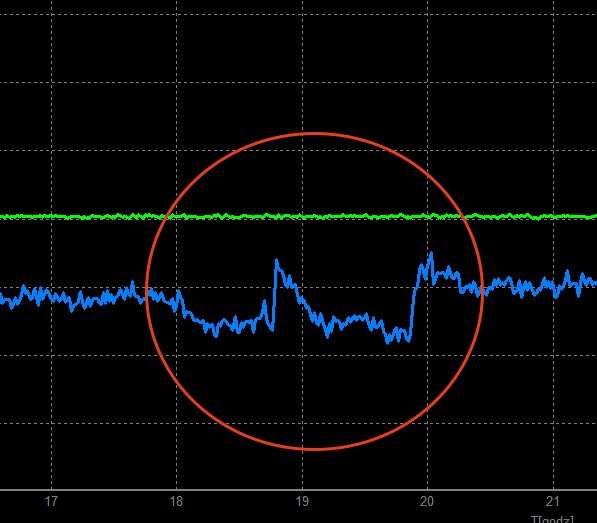Pick blue trace lowest dip before hour 20 rise
The width and height of the screenshot is (597, 523).
point(388,341)
